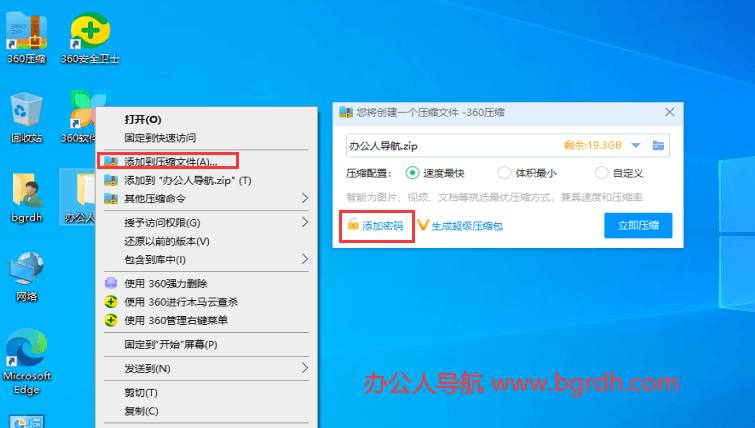This screenshot has height=428, width=755.
Task: Expand the 发送到(N) submenu arrow
Action: (x=304, y=368)
